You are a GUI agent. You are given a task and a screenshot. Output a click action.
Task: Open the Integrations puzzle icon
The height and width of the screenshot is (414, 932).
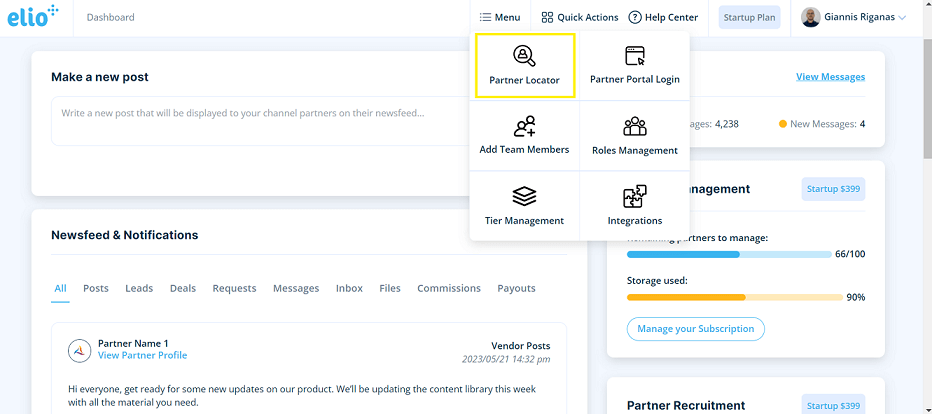pyautogui.click(x=634, y=197)
